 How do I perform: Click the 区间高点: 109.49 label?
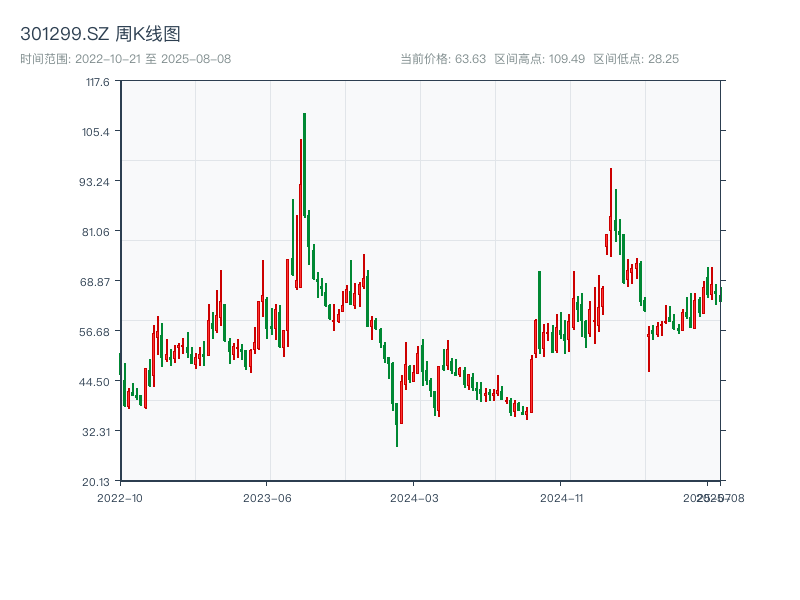540,59
